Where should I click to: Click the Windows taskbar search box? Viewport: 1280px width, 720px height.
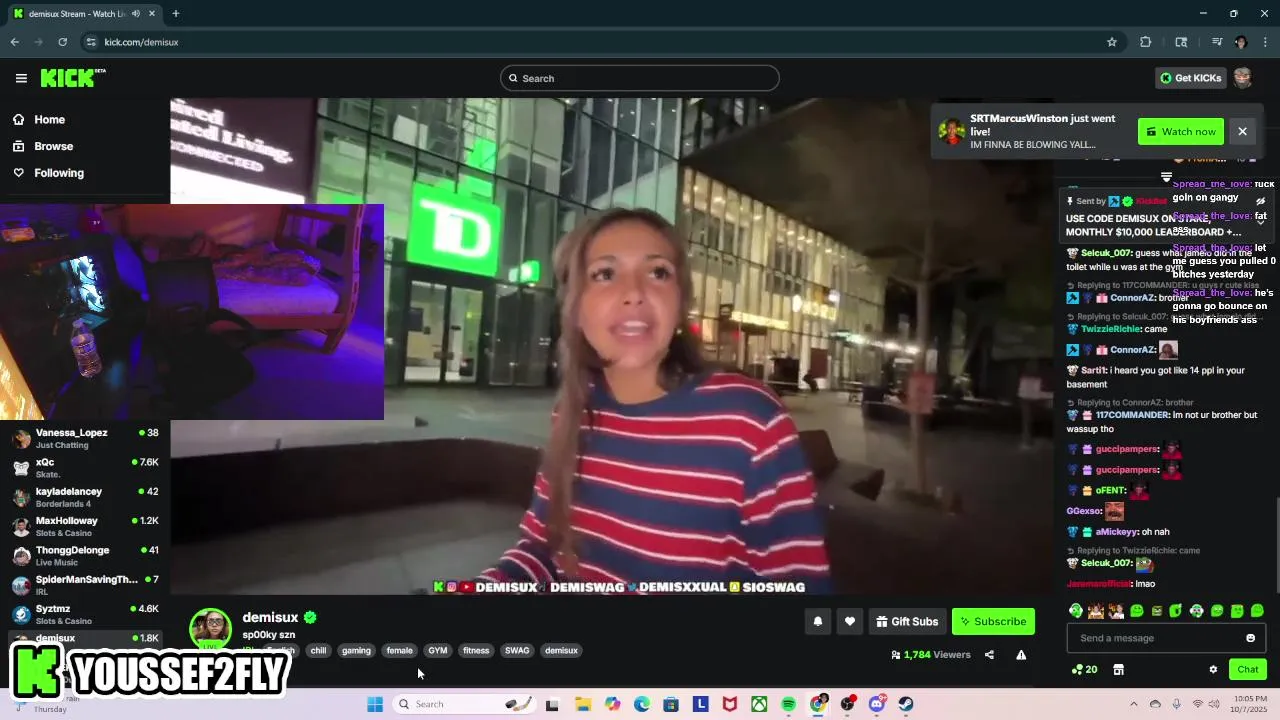click(465, 704)
